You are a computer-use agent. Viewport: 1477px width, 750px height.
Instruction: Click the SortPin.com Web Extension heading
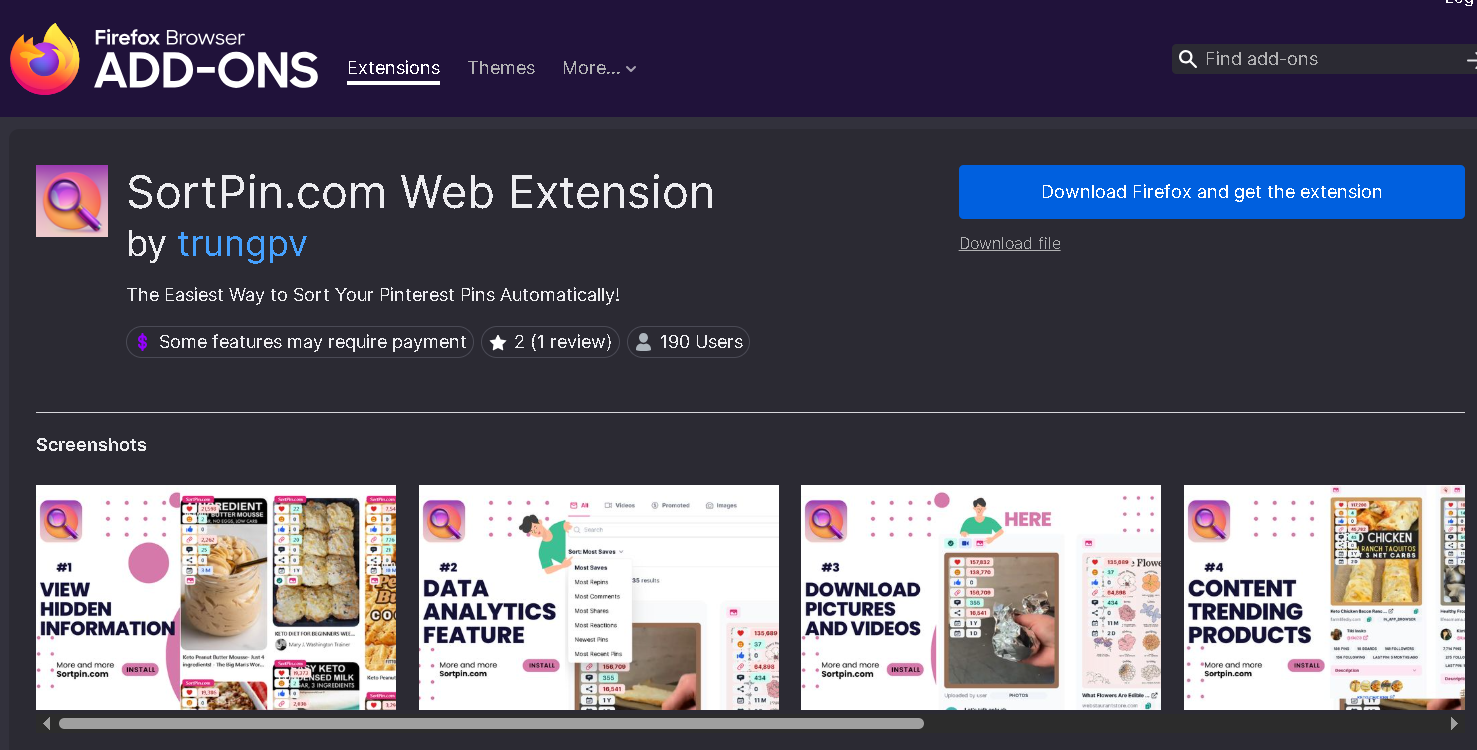421,191
